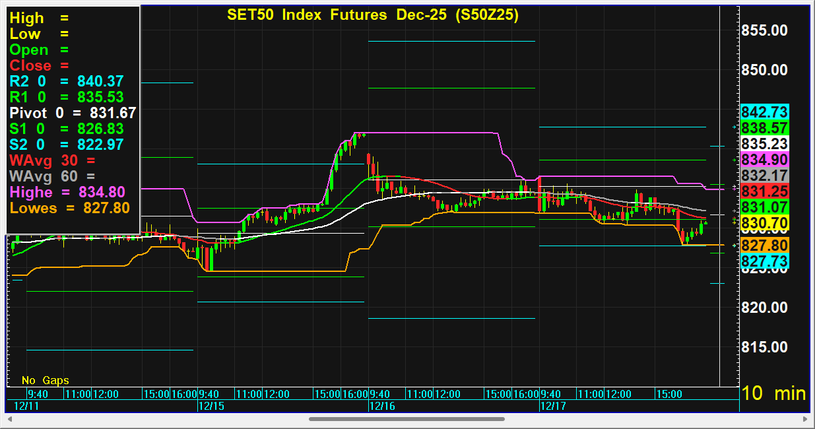Click the Highe = 834.80 legend entry
This screenshot has width=815, height=429.
point(68,192)
